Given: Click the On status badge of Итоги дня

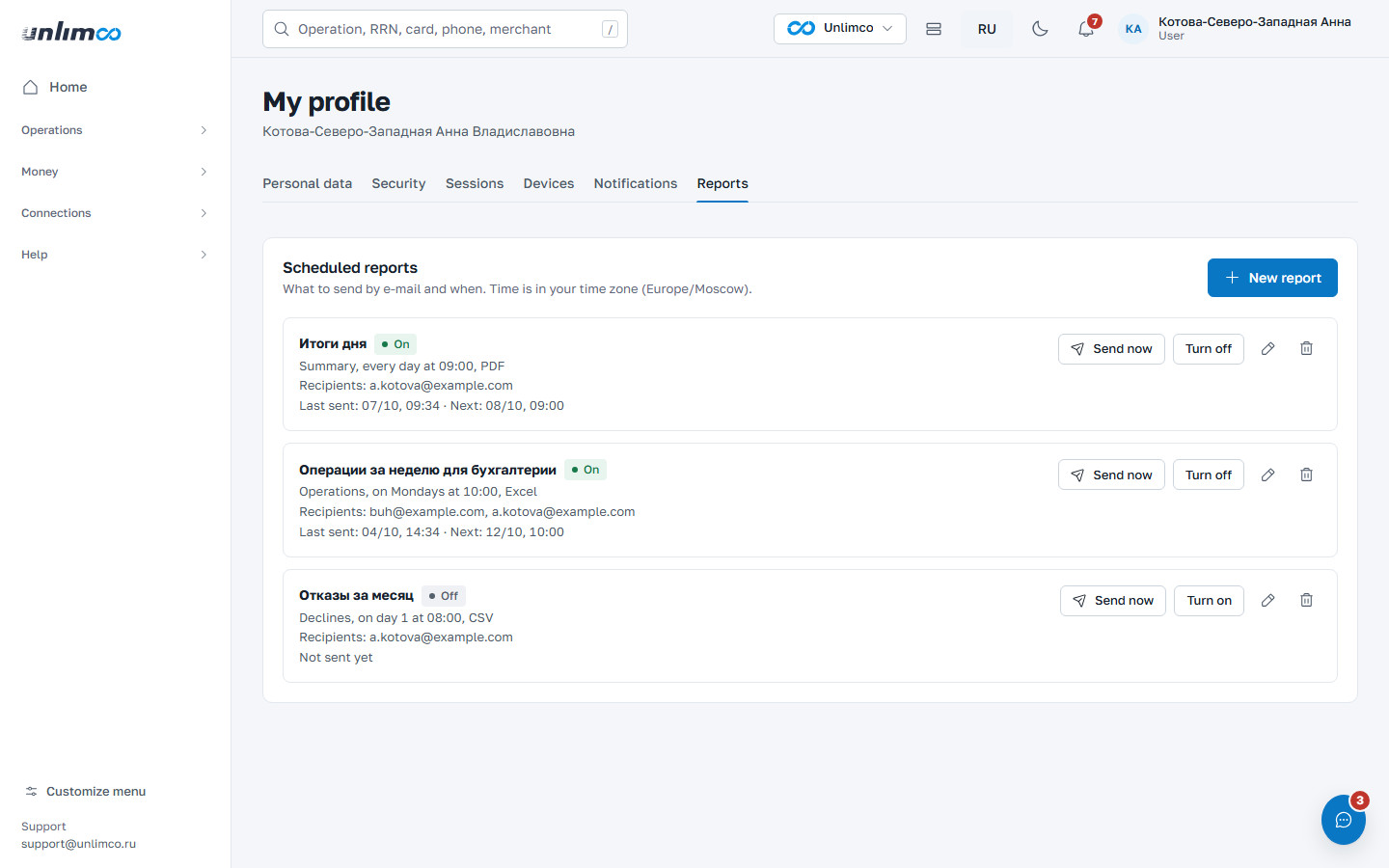Looking at the screenshot, I should click(395, 344).
